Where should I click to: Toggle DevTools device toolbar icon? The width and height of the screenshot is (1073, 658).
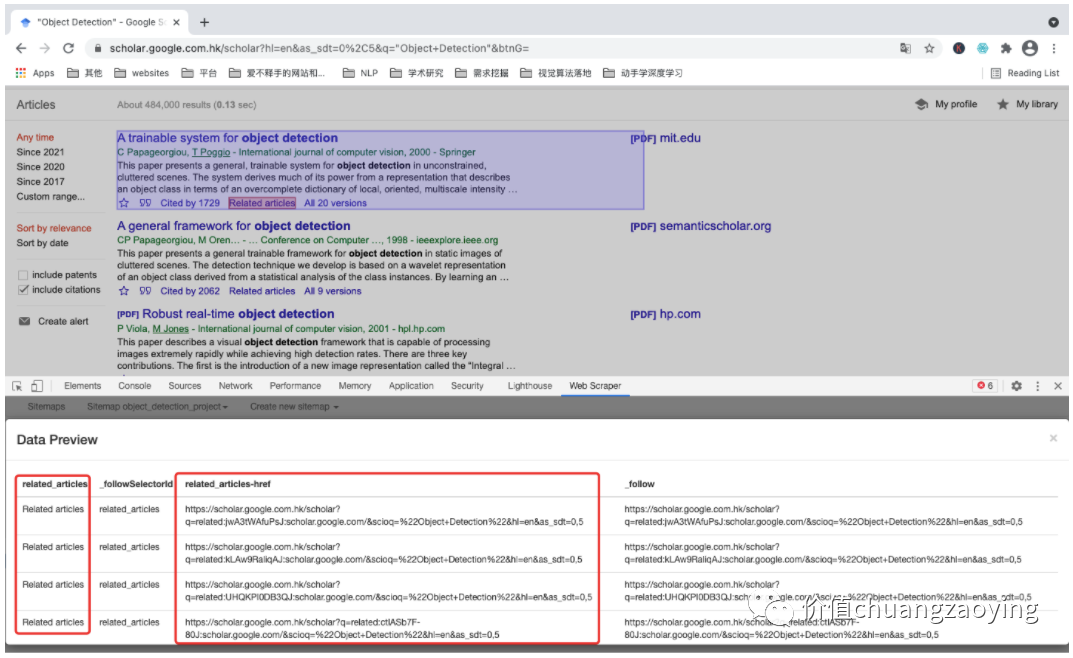(37, 386)
